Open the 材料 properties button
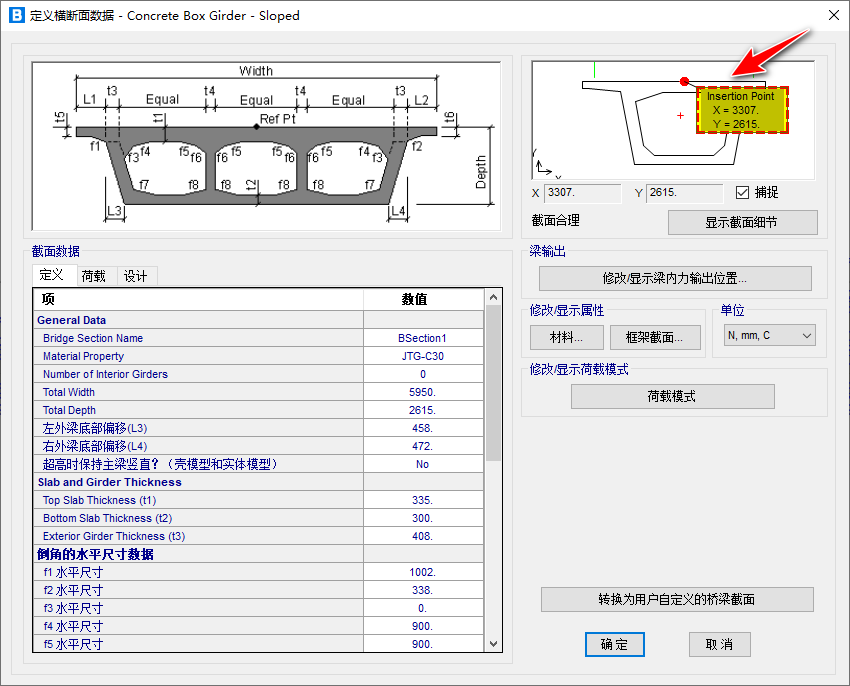The image size is (850, 686). pos(566,337)
